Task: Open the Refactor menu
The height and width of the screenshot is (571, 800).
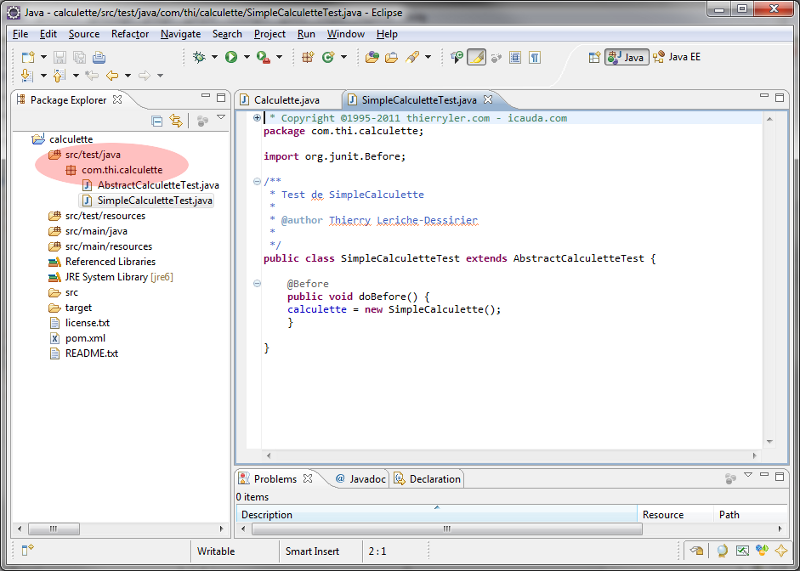Action: click(130, 34)
